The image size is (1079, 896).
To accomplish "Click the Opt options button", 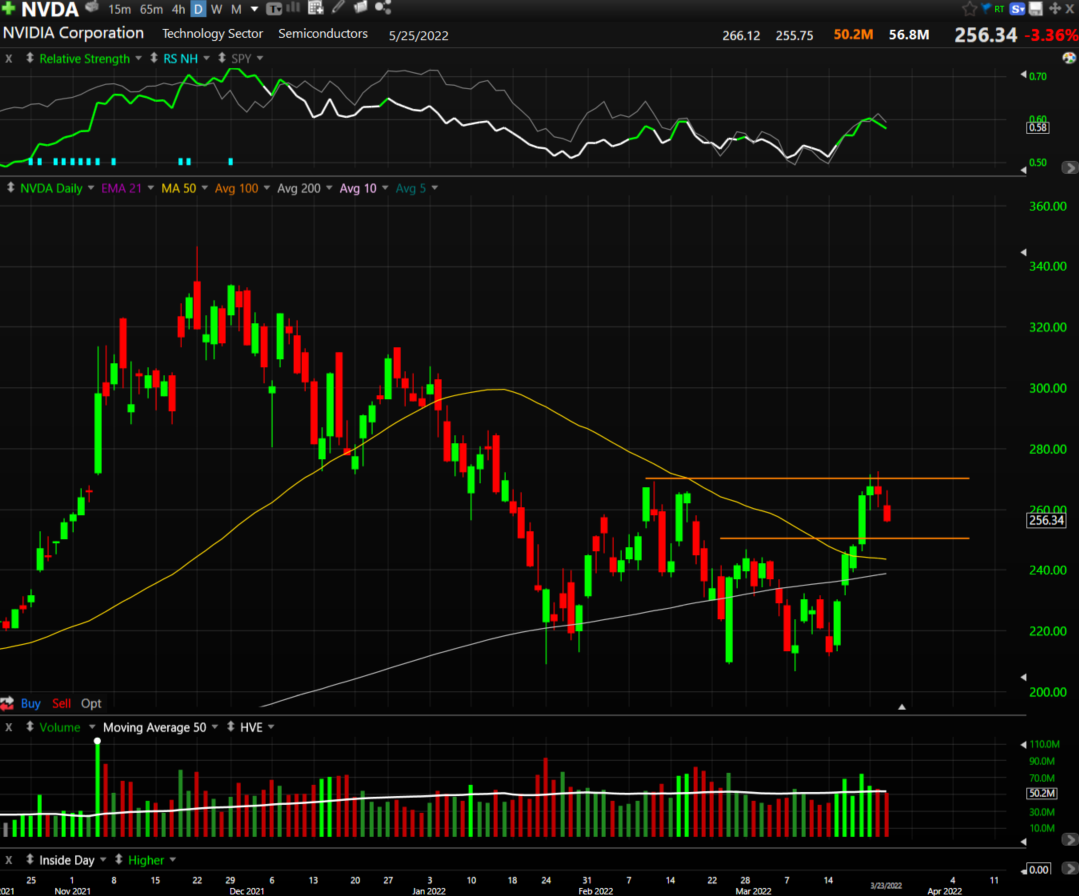I will click(91, 703).
